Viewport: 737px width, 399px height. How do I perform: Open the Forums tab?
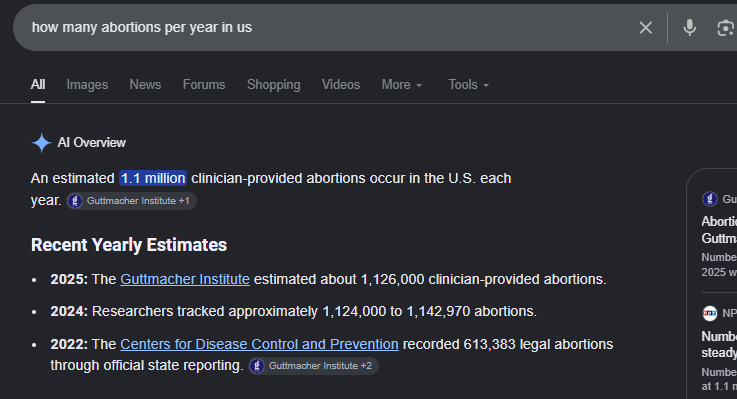point(204,85)
